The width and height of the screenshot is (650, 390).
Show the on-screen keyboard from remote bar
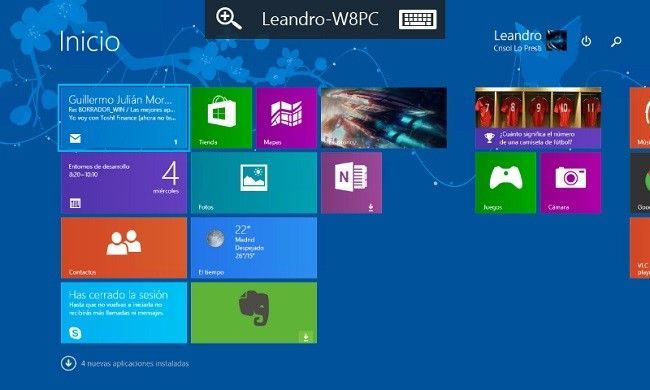418,19
